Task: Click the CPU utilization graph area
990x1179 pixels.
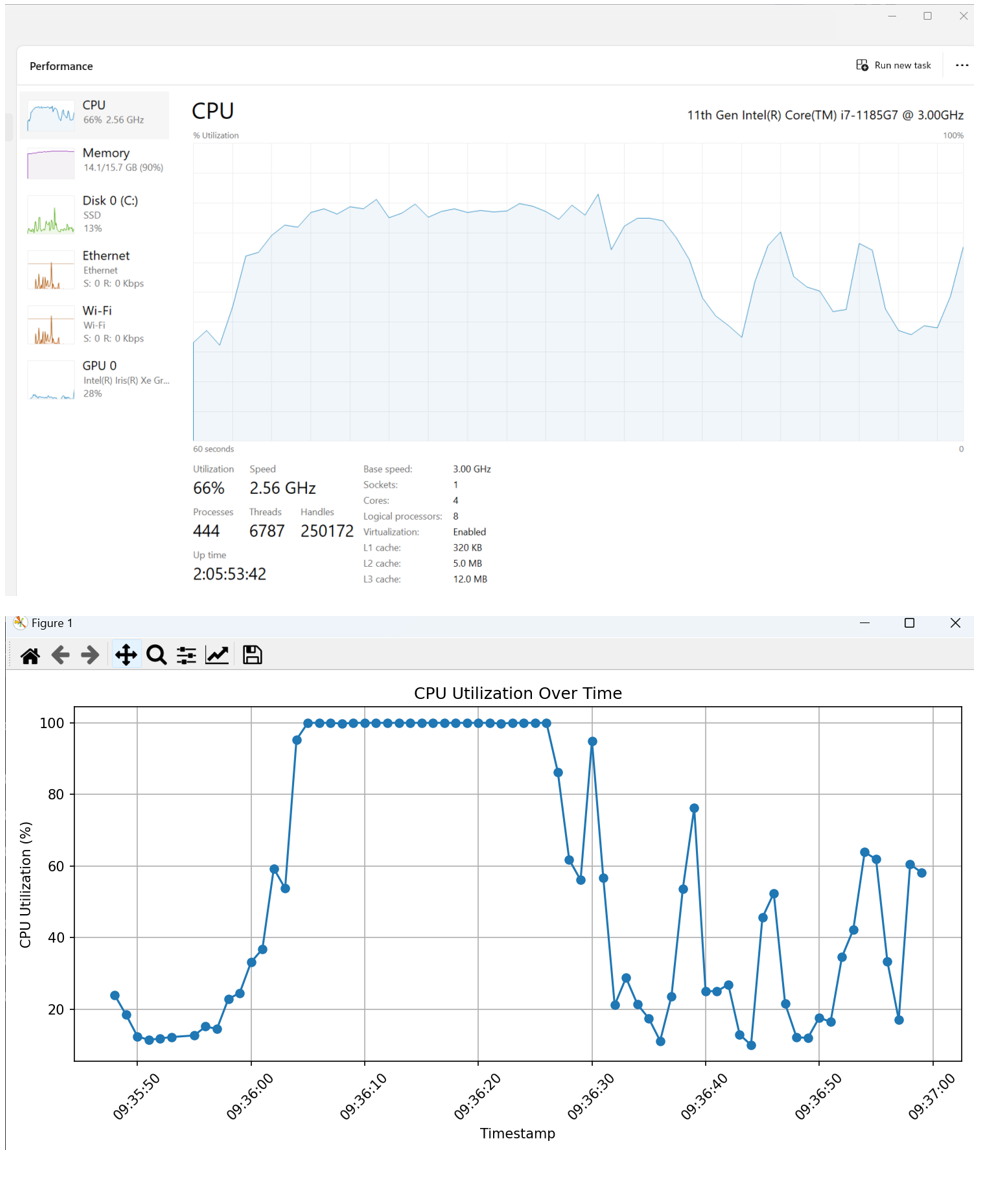Action: click(578, 292)
